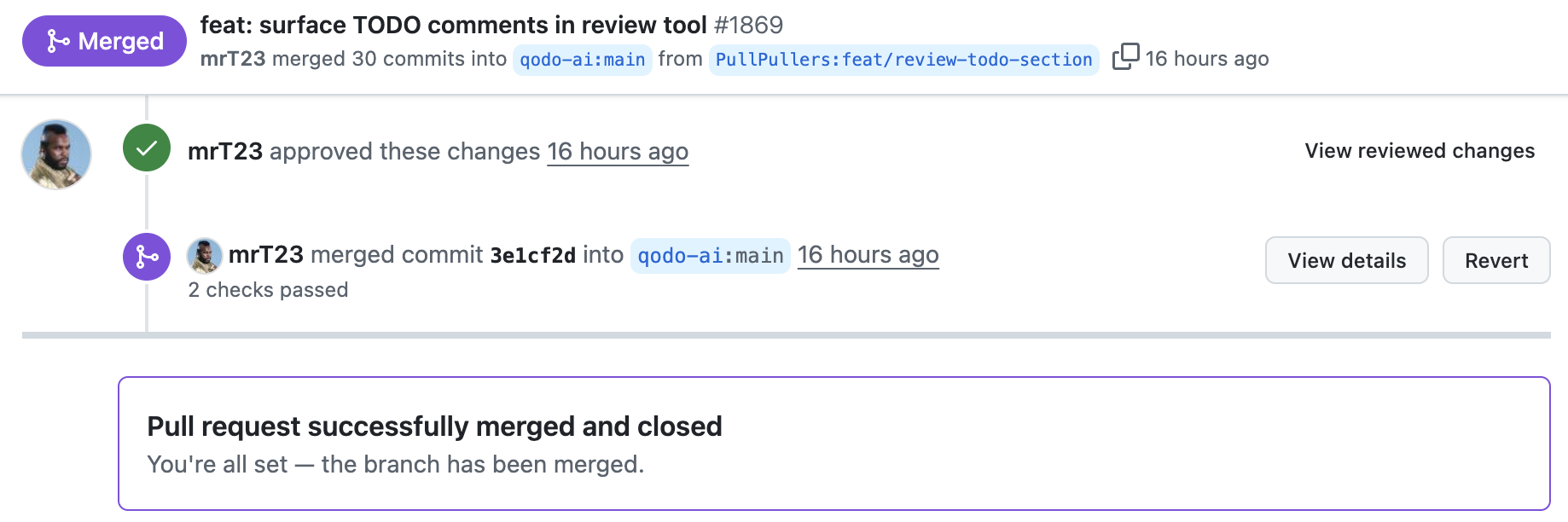Open qodo-ai:main branch label in merge event
Screen dimensions: 1568x522
pos(711,256)
